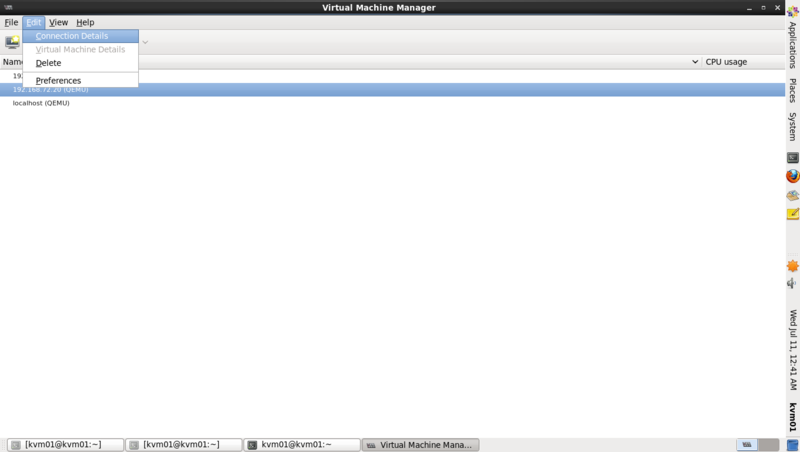Launch Firefox from the side panel
The height and width of the screenshot is (452, 800).
coord(792,177)
